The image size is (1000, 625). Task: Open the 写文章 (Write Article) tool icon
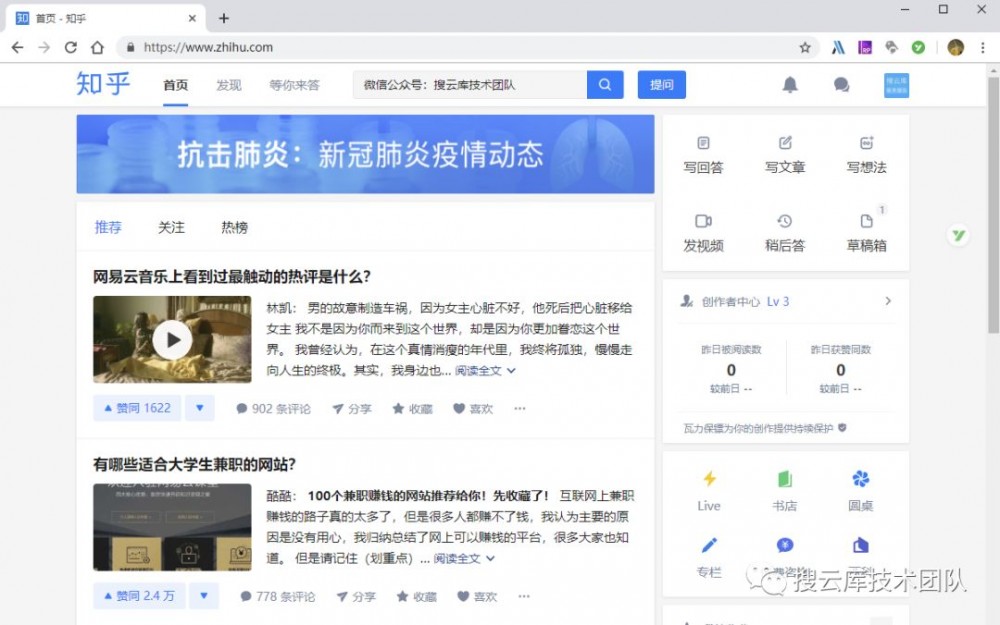pyautogui.click(x=784, y=145)
